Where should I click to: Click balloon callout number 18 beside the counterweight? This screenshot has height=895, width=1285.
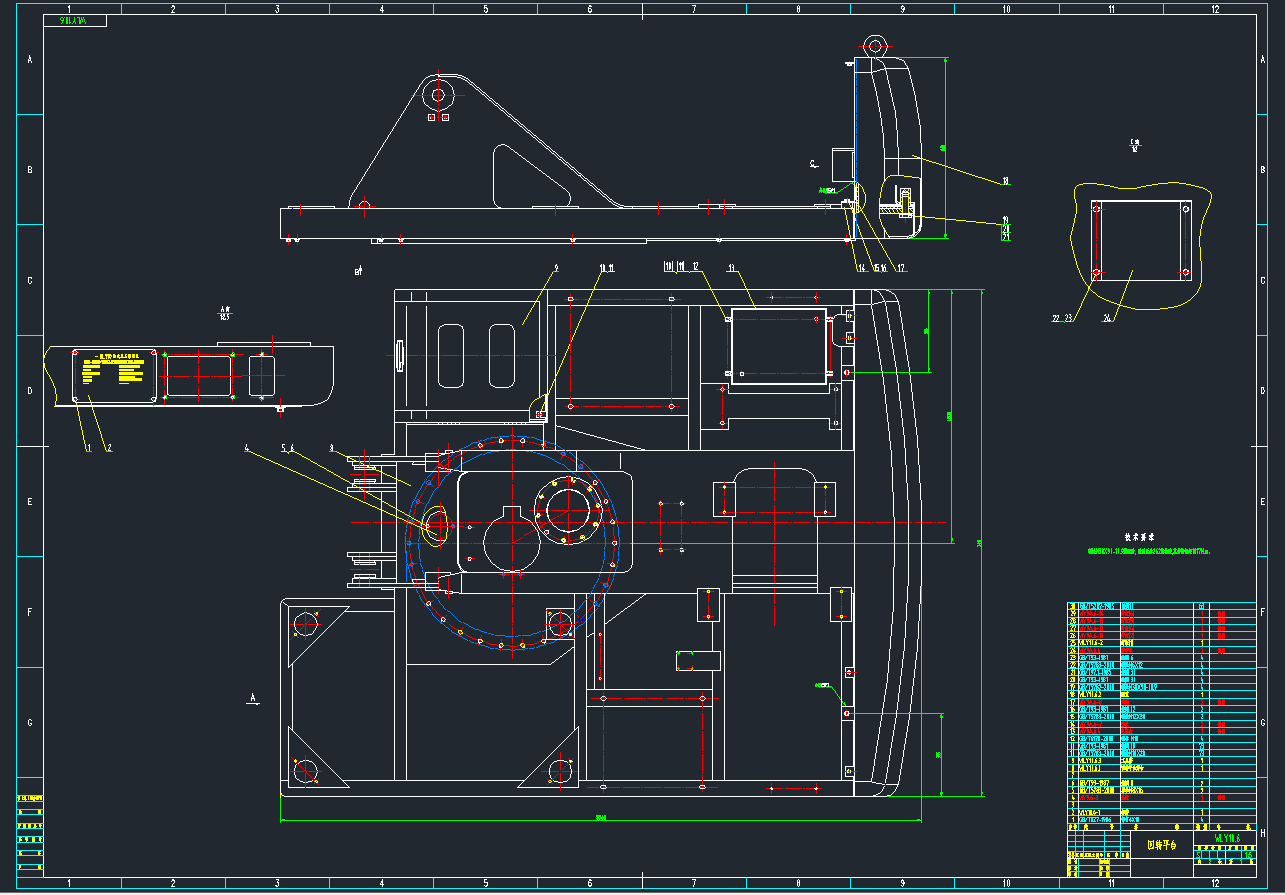pyautogui.click(x=1006, y=182)
